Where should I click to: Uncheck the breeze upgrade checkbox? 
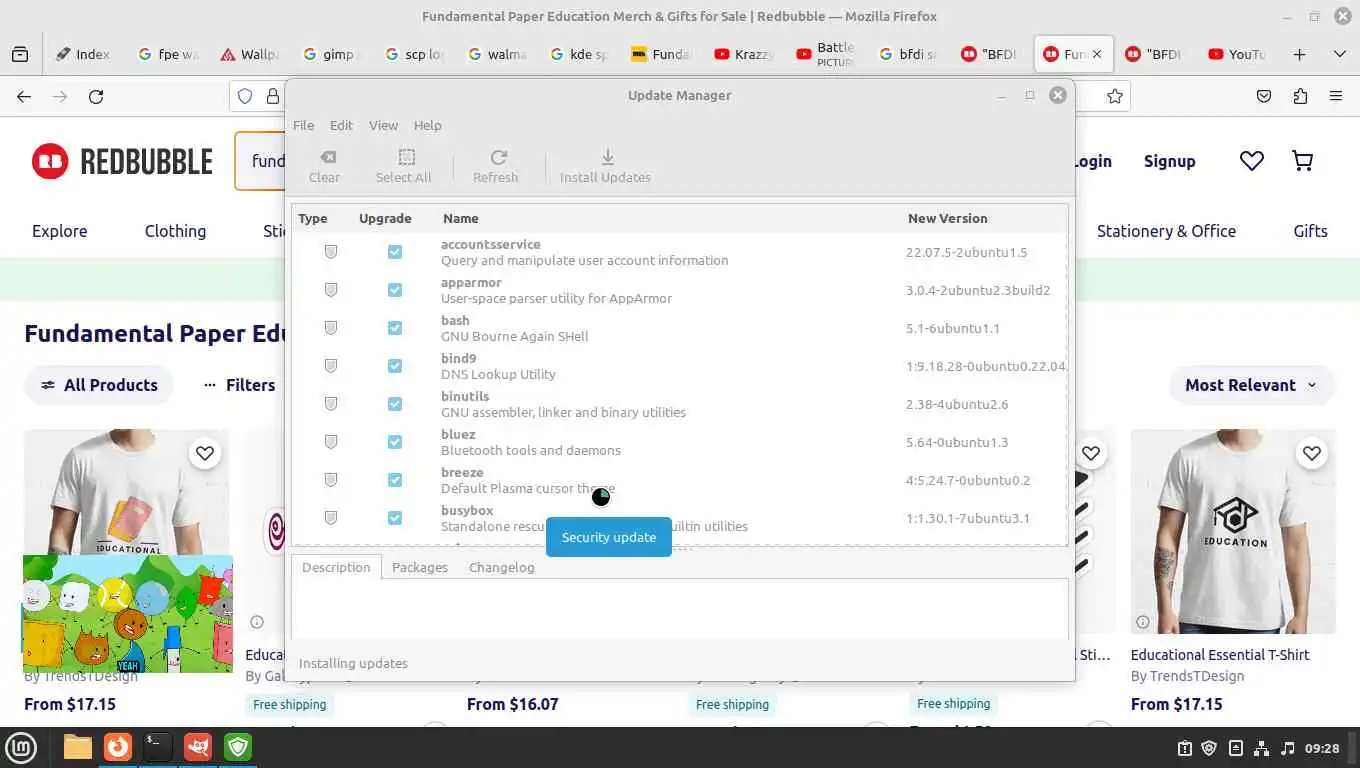[x=395, y=480]
